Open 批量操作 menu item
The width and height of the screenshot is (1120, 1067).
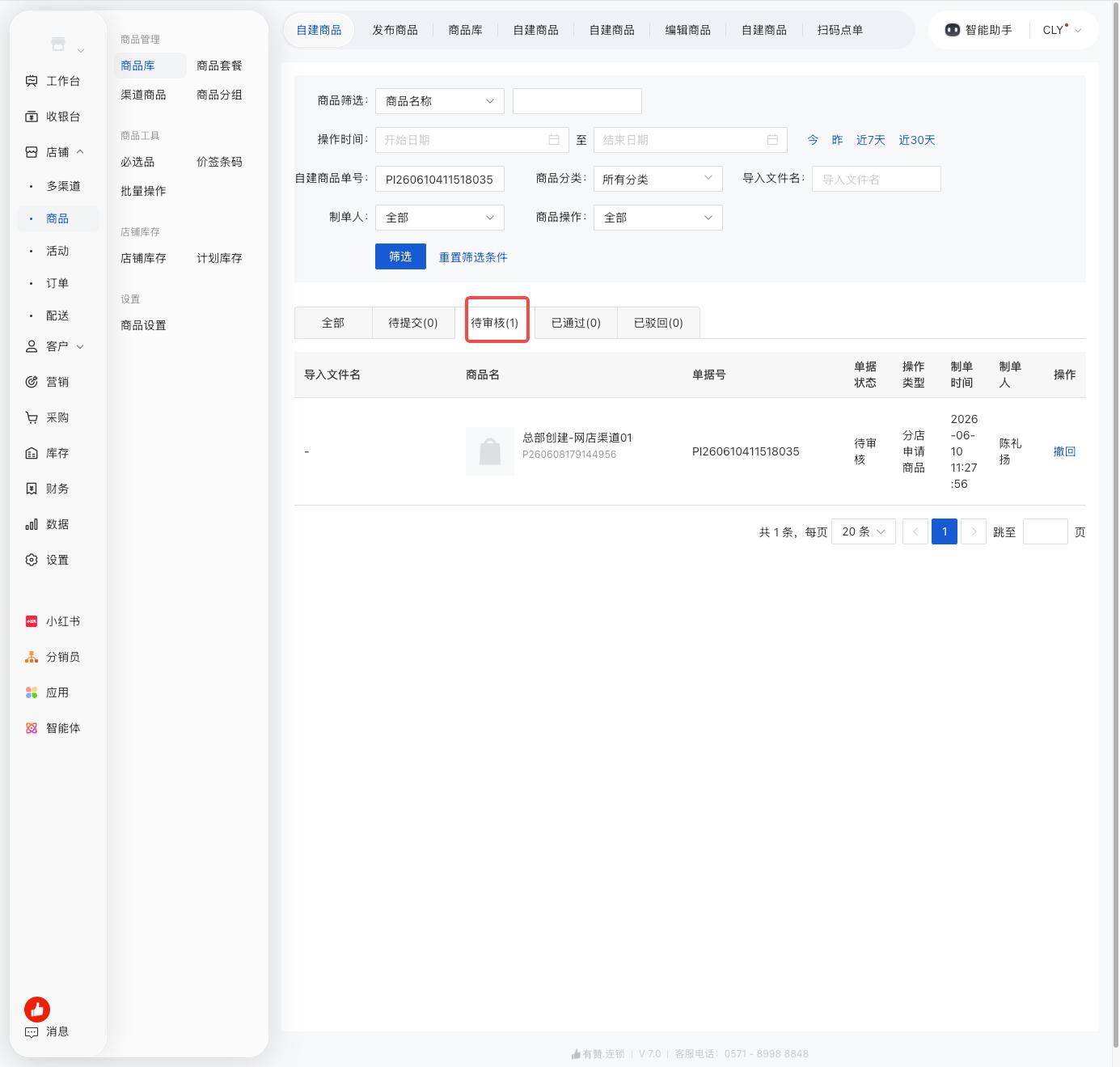tap(143, 191)
